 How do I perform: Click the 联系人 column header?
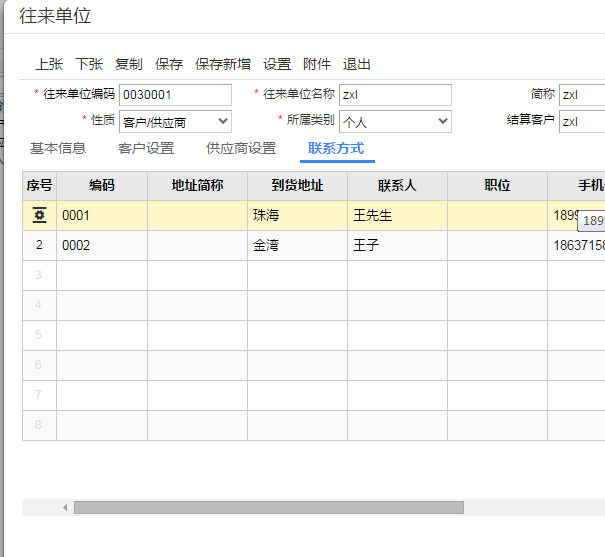click(397, 186)
